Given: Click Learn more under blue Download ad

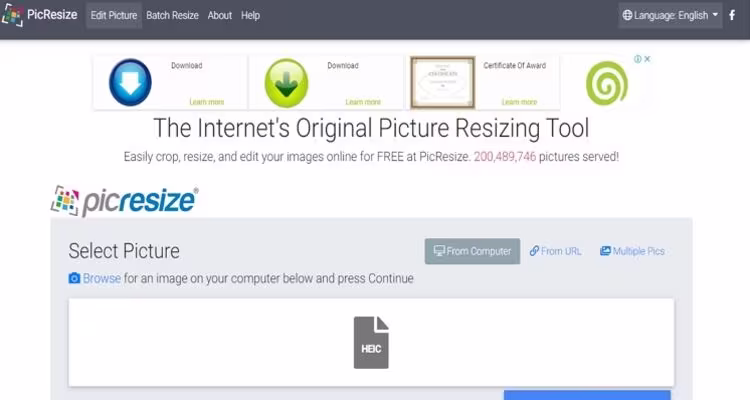Looking at the screenshot, I should pos(207,102).
